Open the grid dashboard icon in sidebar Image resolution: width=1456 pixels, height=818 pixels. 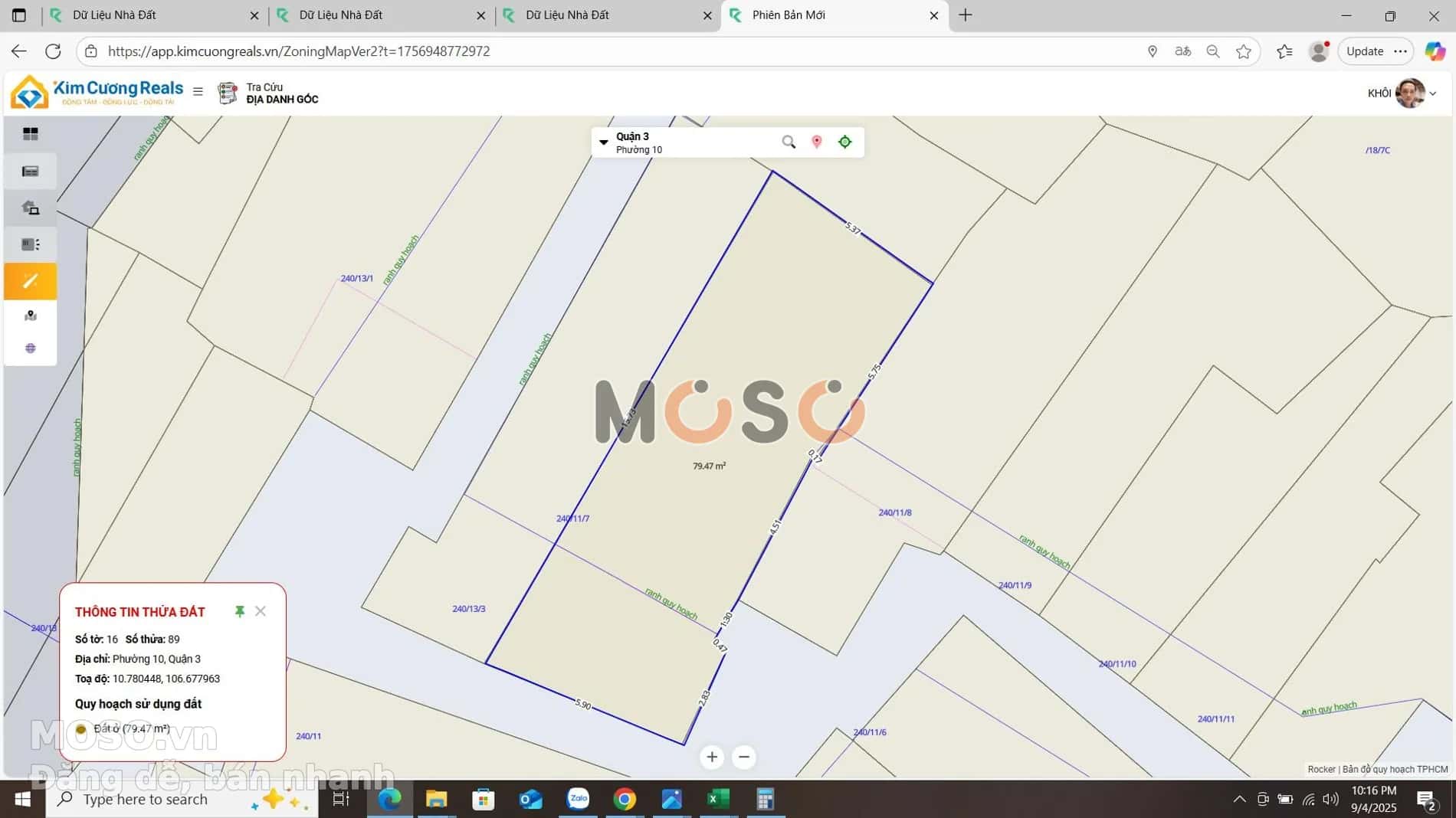click(31, 134)
